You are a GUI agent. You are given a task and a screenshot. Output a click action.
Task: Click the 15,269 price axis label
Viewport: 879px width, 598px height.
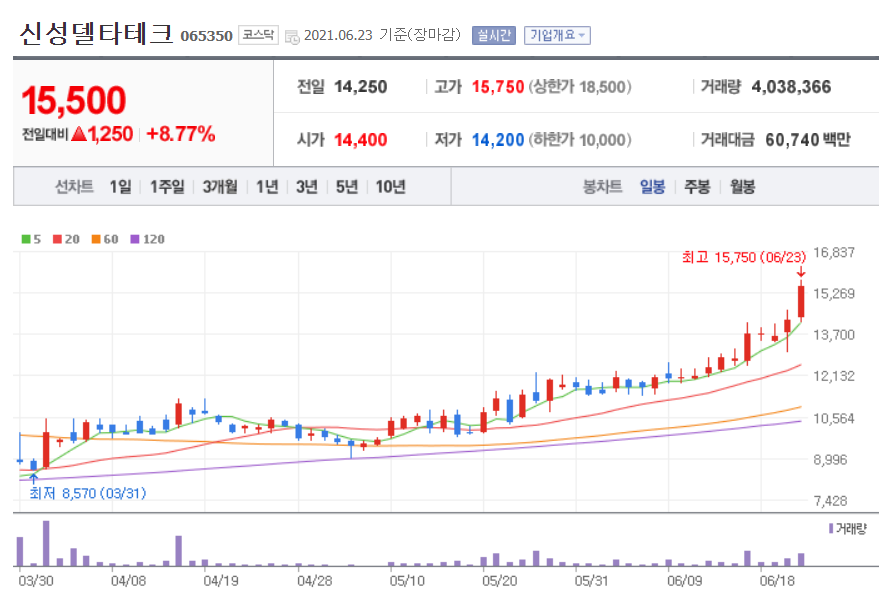click(834, 294)
